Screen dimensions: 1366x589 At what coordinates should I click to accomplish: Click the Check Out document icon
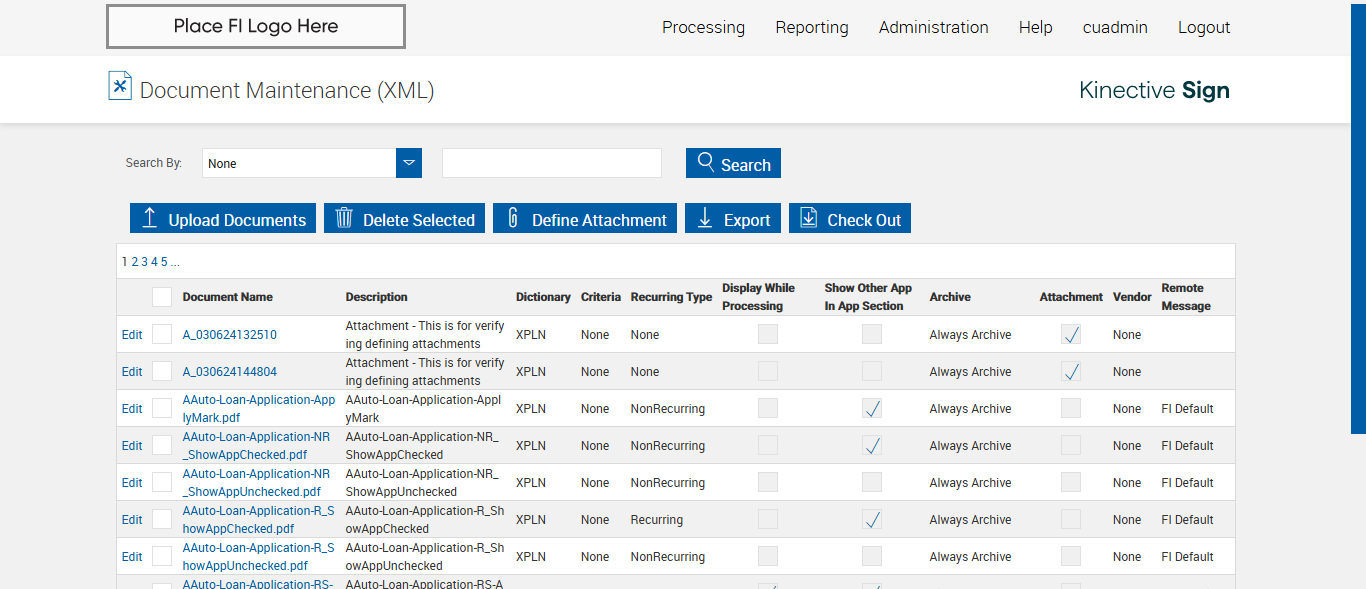pyautogui.click(x=809, y=218)
